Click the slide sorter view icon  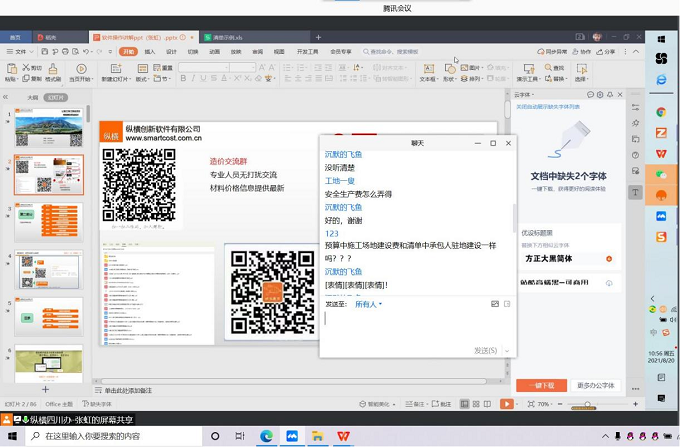coord(476,404)
